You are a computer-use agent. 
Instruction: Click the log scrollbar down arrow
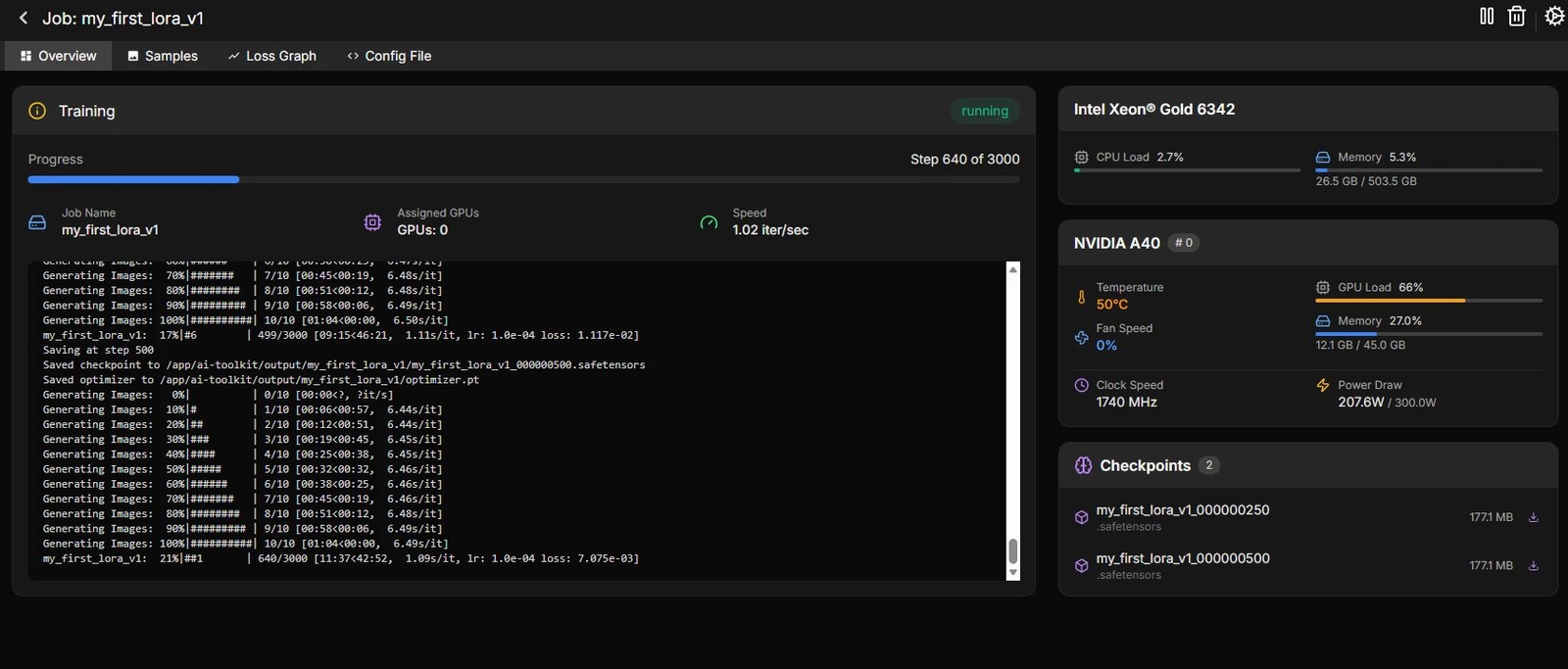pyautogui.click(x=1013, y=573)
